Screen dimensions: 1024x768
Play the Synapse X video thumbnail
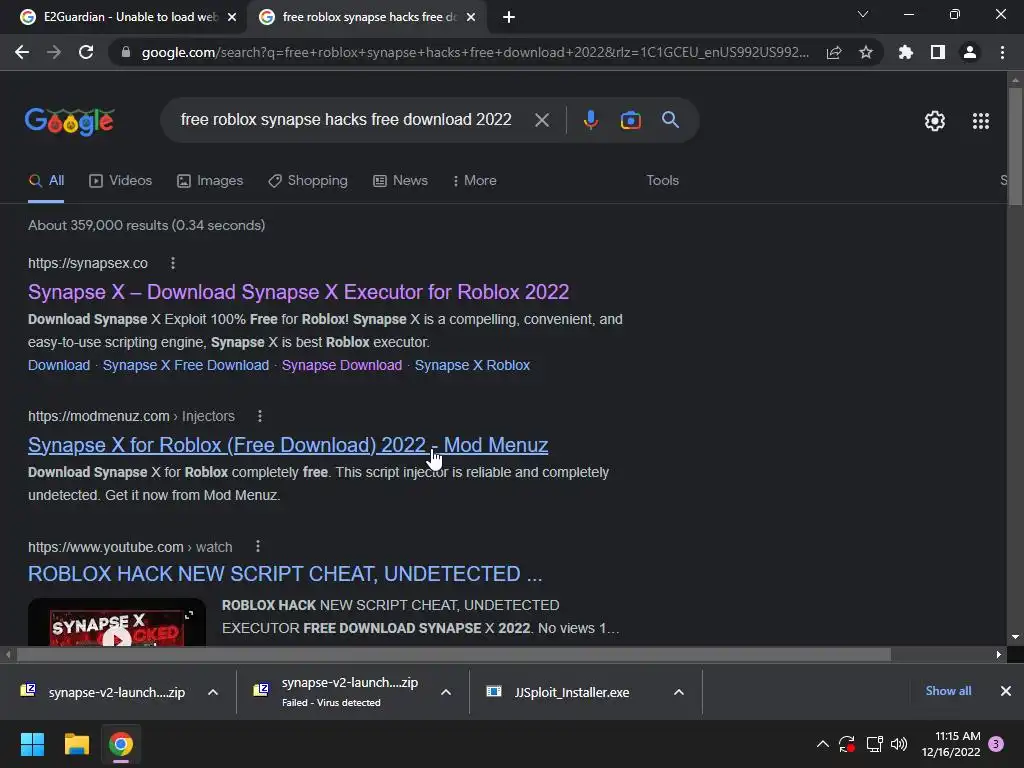coord(117,622)
